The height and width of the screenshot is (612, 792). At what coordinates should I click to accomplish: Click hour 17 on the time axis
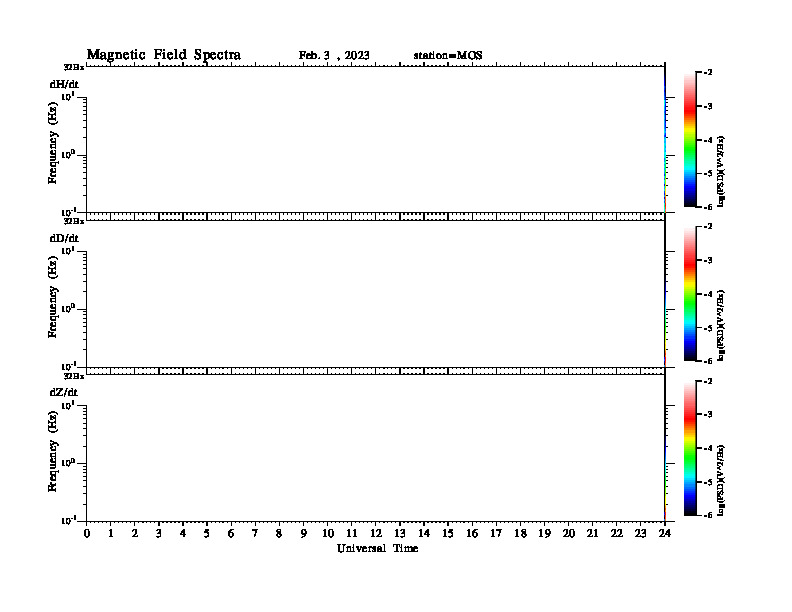pos(496,534)
